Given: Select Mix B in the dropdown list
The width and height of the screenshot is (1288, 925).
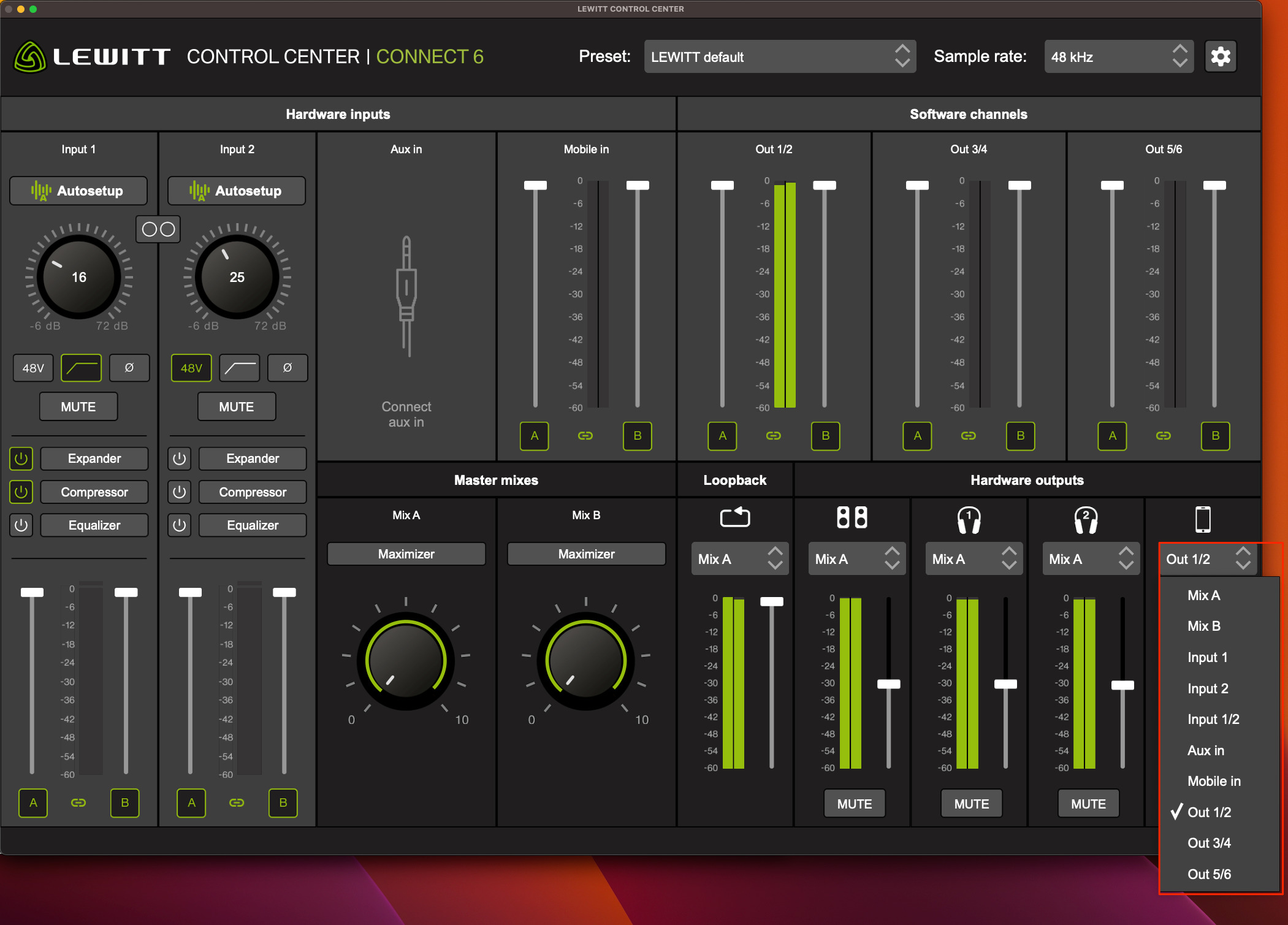Looking at the screenshot, I should [1220, 626].
